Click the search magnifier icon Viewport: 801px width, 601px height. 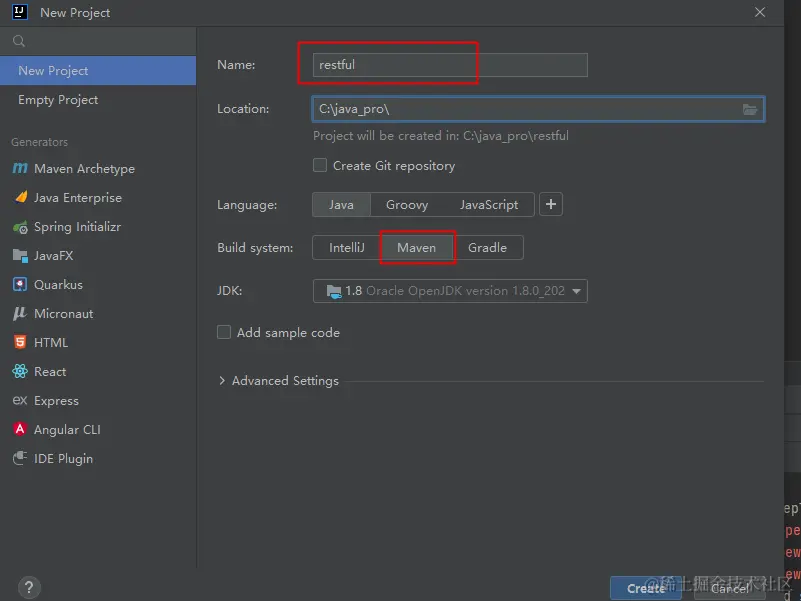pos(19,41)
